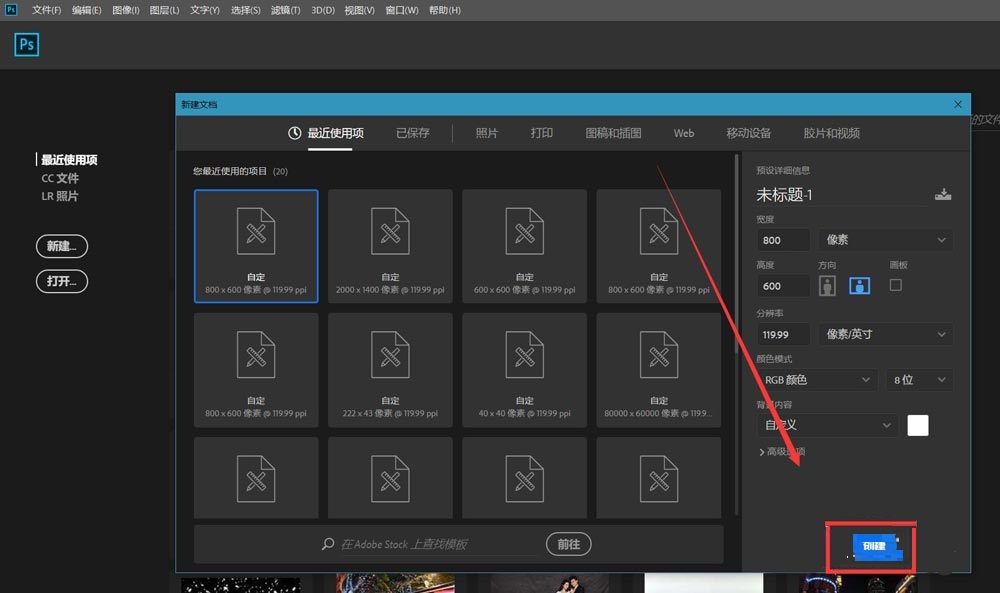
Task: Open the first 800 x 600 recent preset
Action: 256,245
